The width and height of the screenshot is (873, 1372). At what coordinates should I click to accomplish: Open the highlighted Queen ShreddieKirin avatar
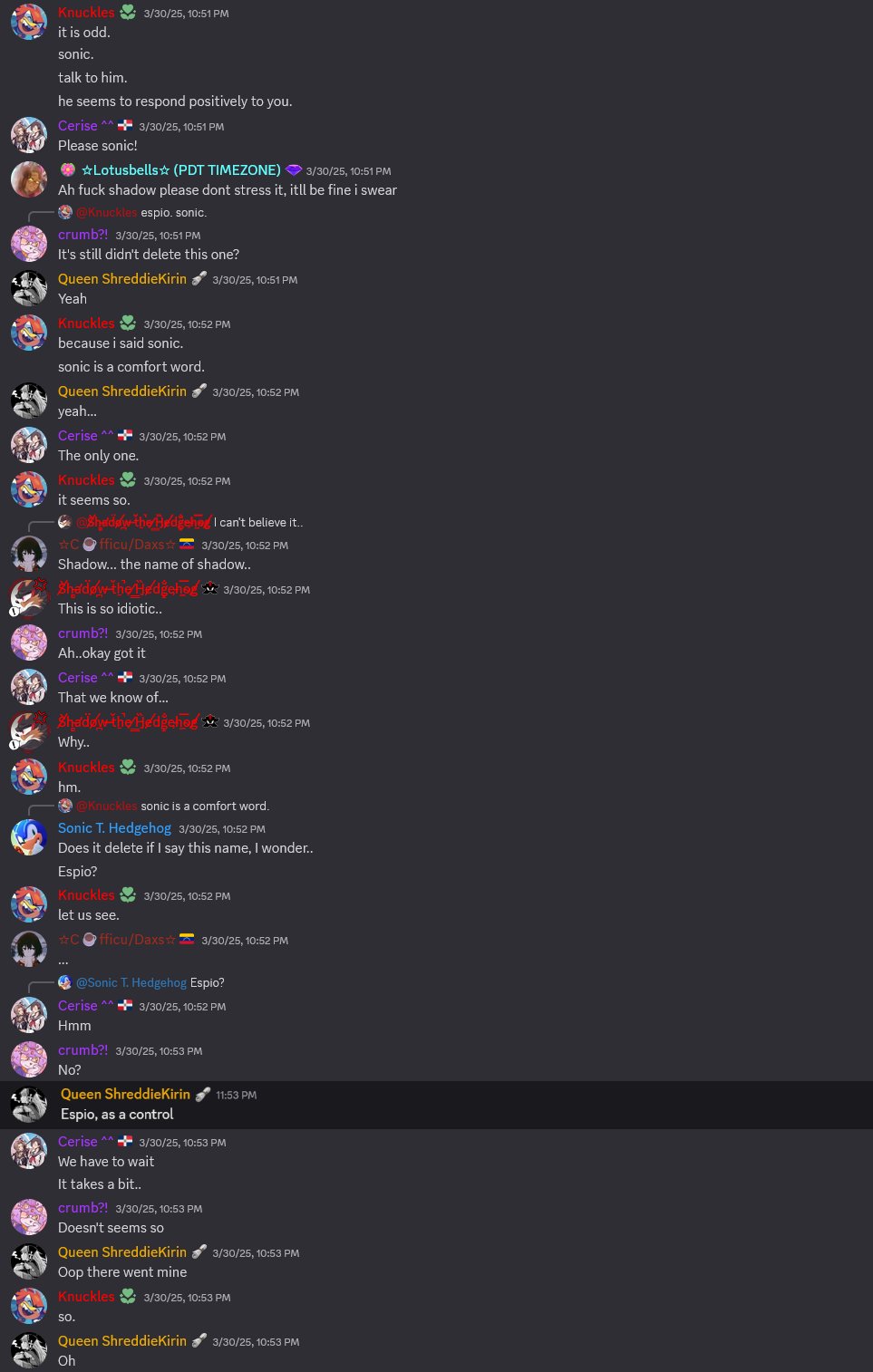[x=28, y=1104]
